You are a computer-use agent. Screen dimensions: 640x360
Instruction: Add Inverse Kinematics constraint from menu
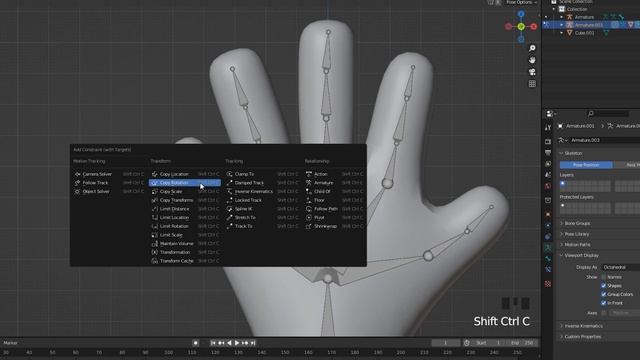262,191
